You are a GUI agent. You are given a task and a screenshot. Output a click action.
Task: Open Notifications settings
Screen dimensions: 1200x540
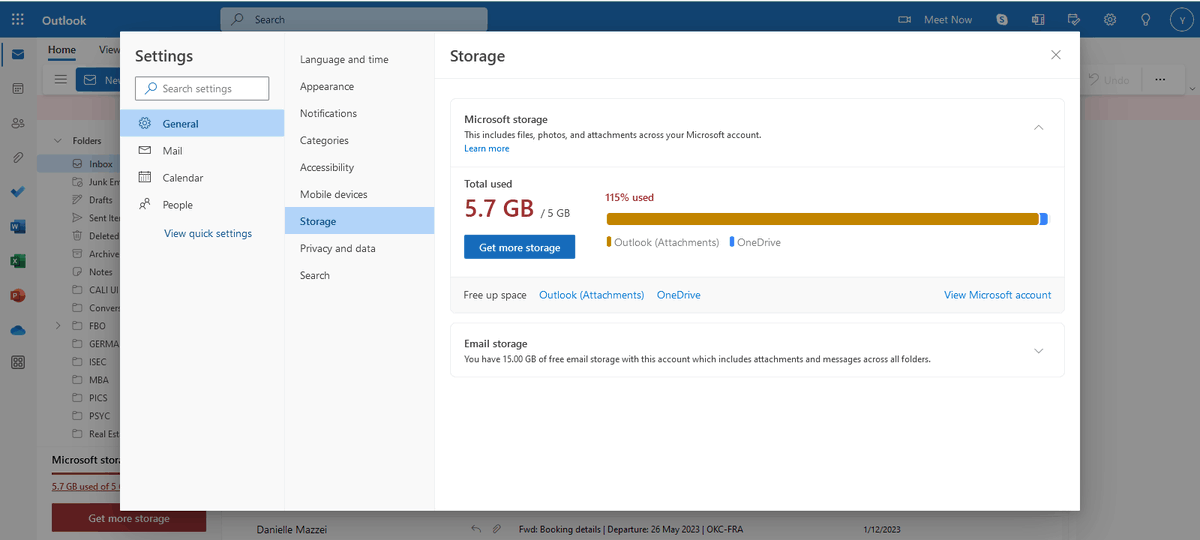click(359, 114)
